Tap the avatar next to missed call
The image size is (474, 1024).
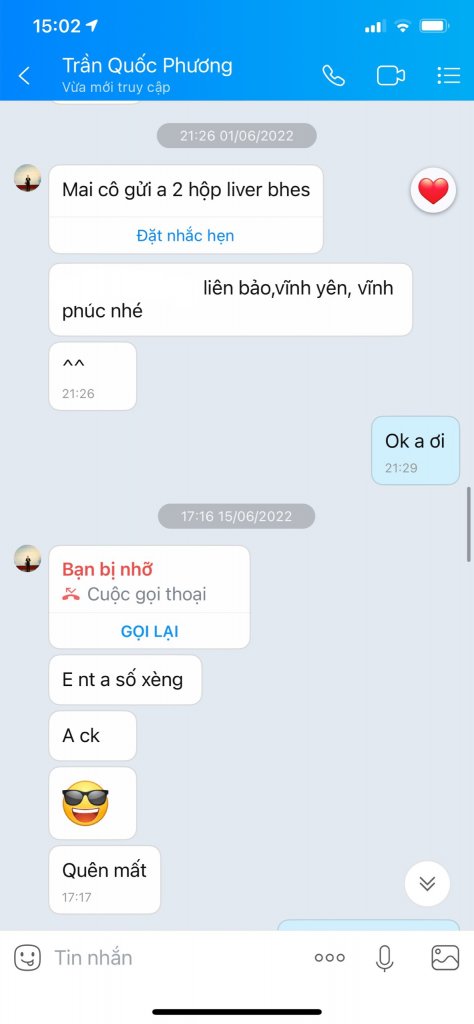[x=27, y=559]
